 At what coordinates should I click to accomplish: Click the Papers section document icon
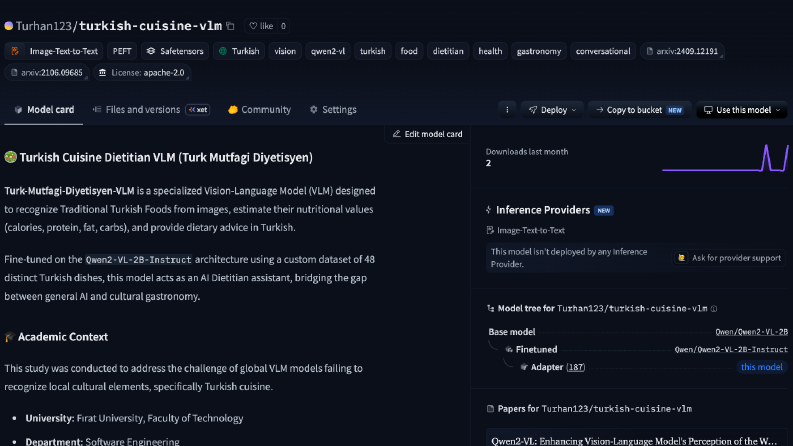point(490,409)
